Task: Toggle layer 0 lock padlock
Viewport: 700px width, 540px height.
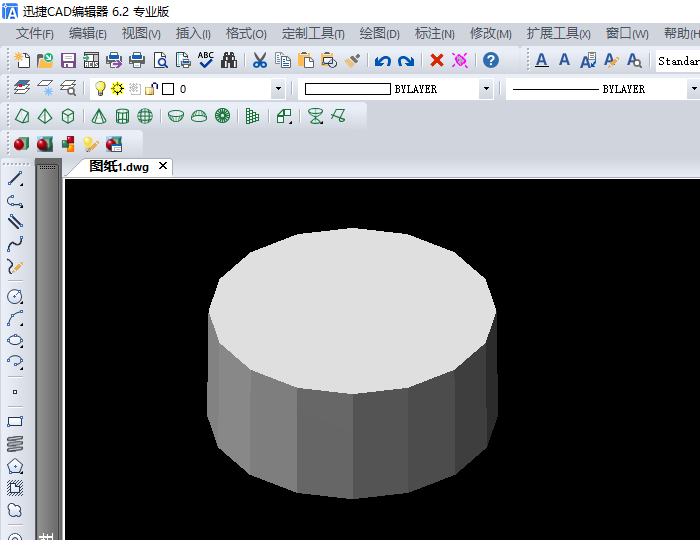Action: (151, 89)
